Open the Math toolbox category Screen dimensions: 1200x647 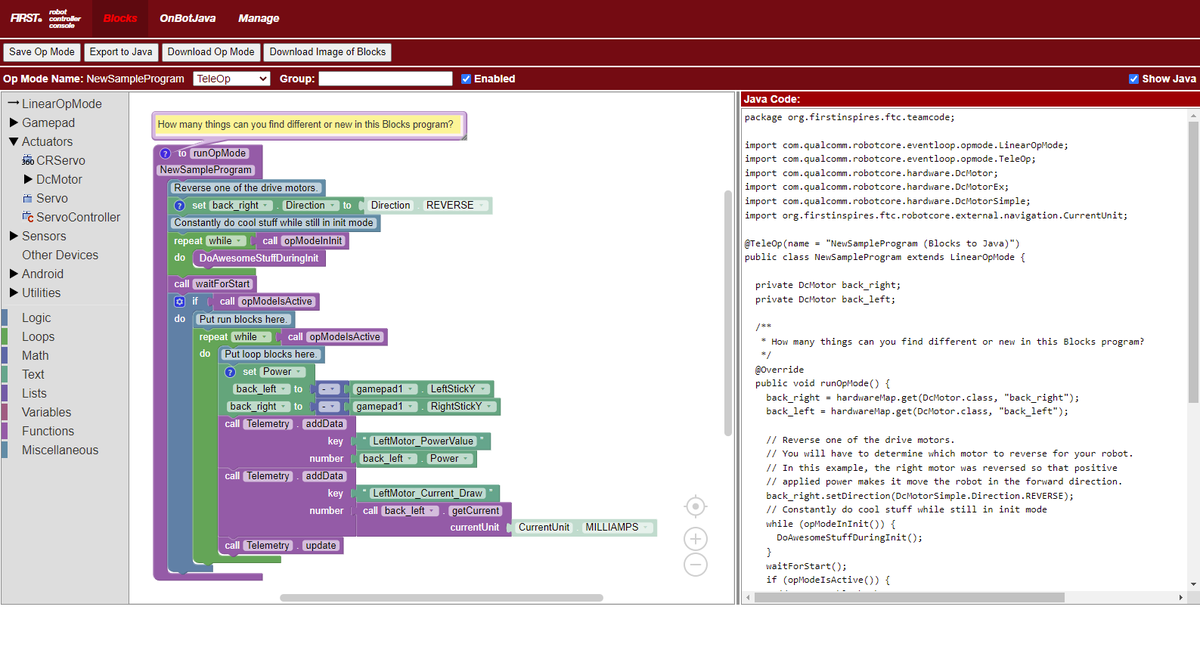(x=35, y=356)
